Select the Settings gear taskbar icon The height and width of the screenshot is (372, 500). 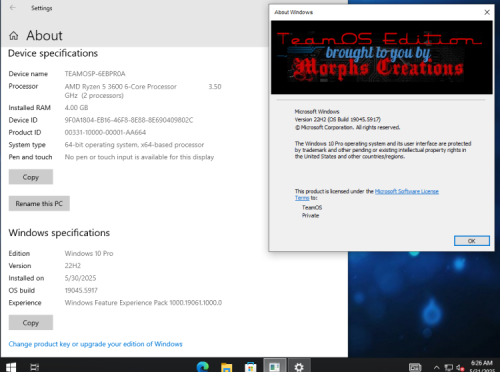click(299, 366)
